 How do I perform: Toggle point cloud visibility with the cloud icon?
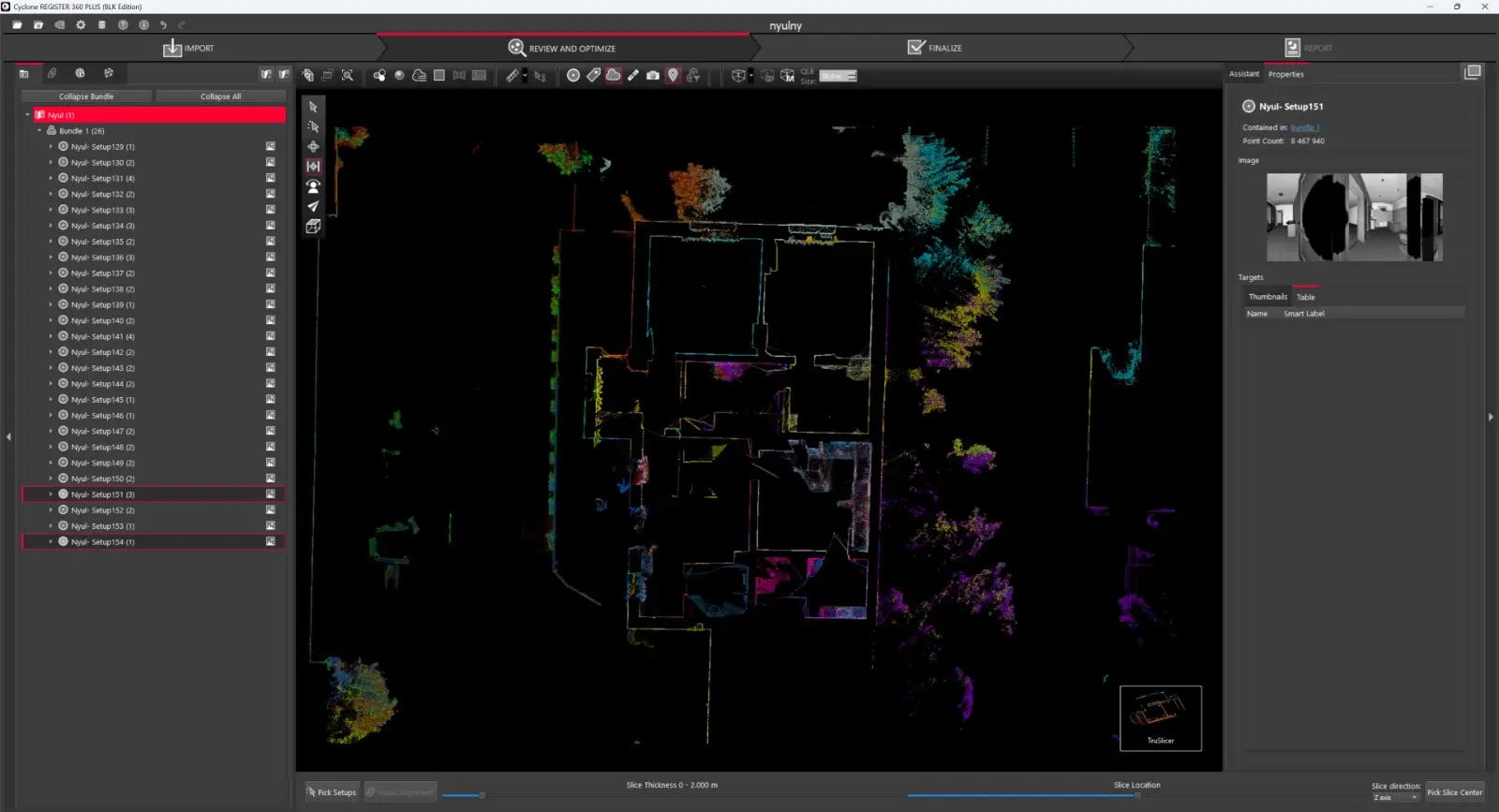(x=613, y=76)
